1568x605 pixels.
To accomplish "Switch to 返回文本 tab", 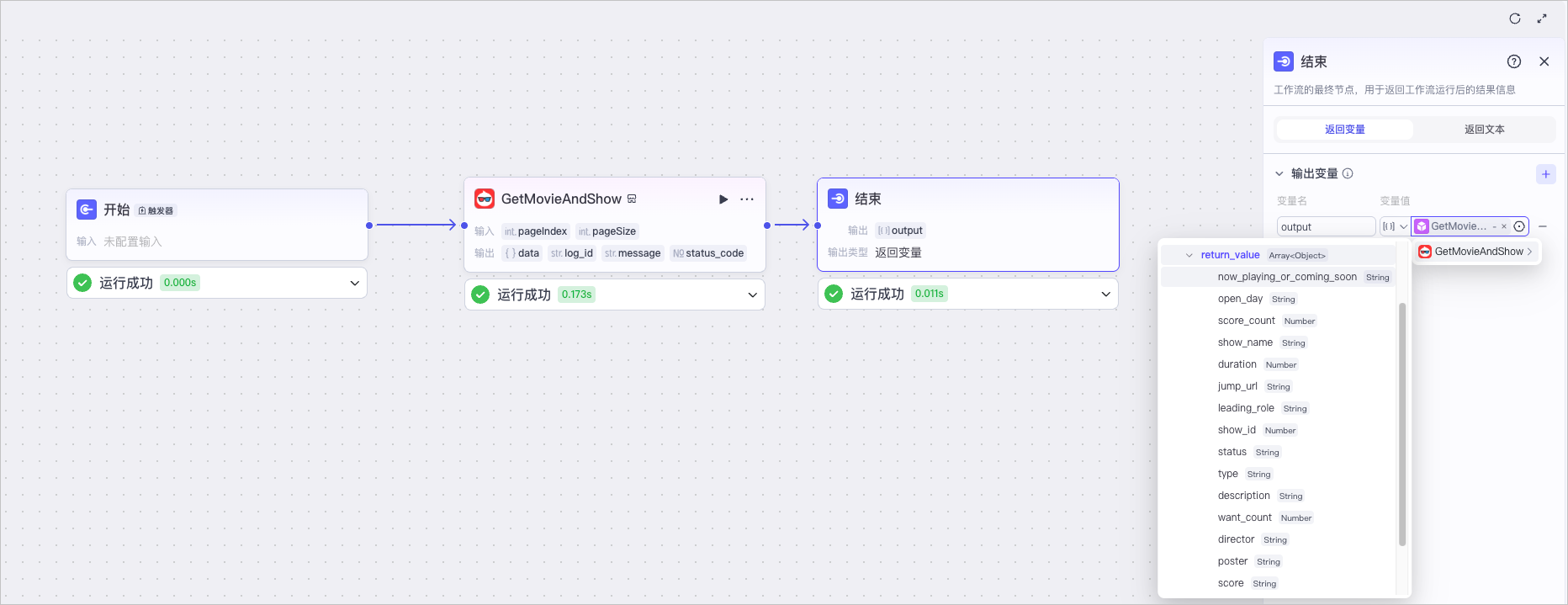I will pyautogui.click(x=1485, y=130).
